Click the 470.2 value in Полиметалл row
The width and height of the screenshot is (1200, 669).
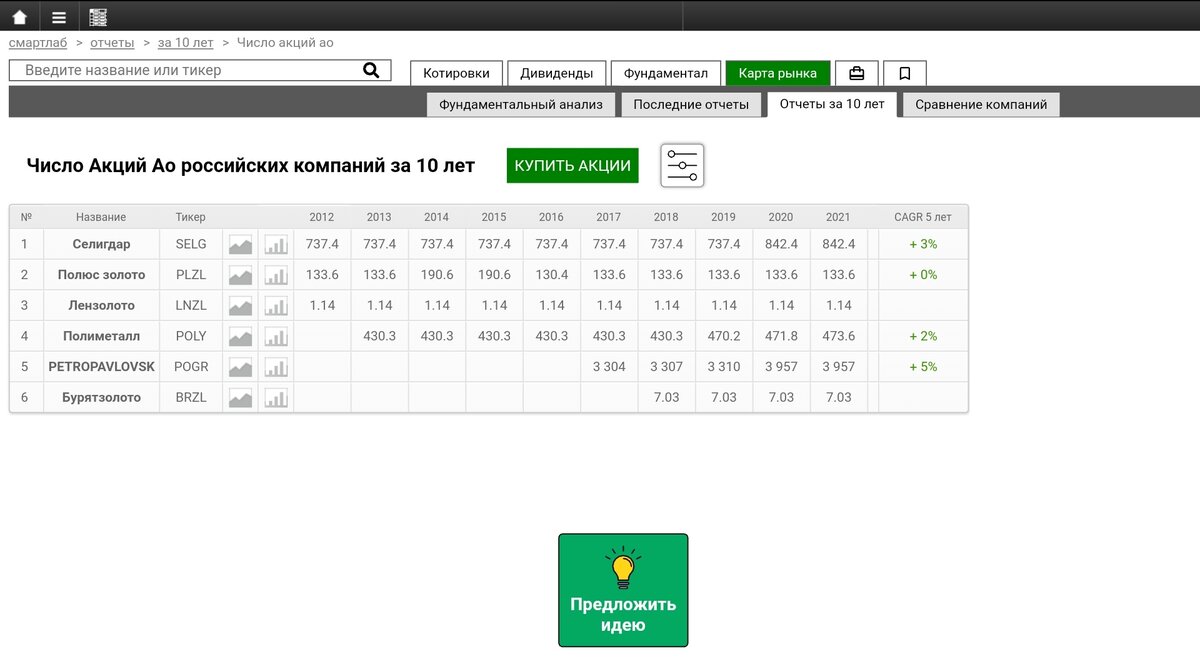(723, 336)
